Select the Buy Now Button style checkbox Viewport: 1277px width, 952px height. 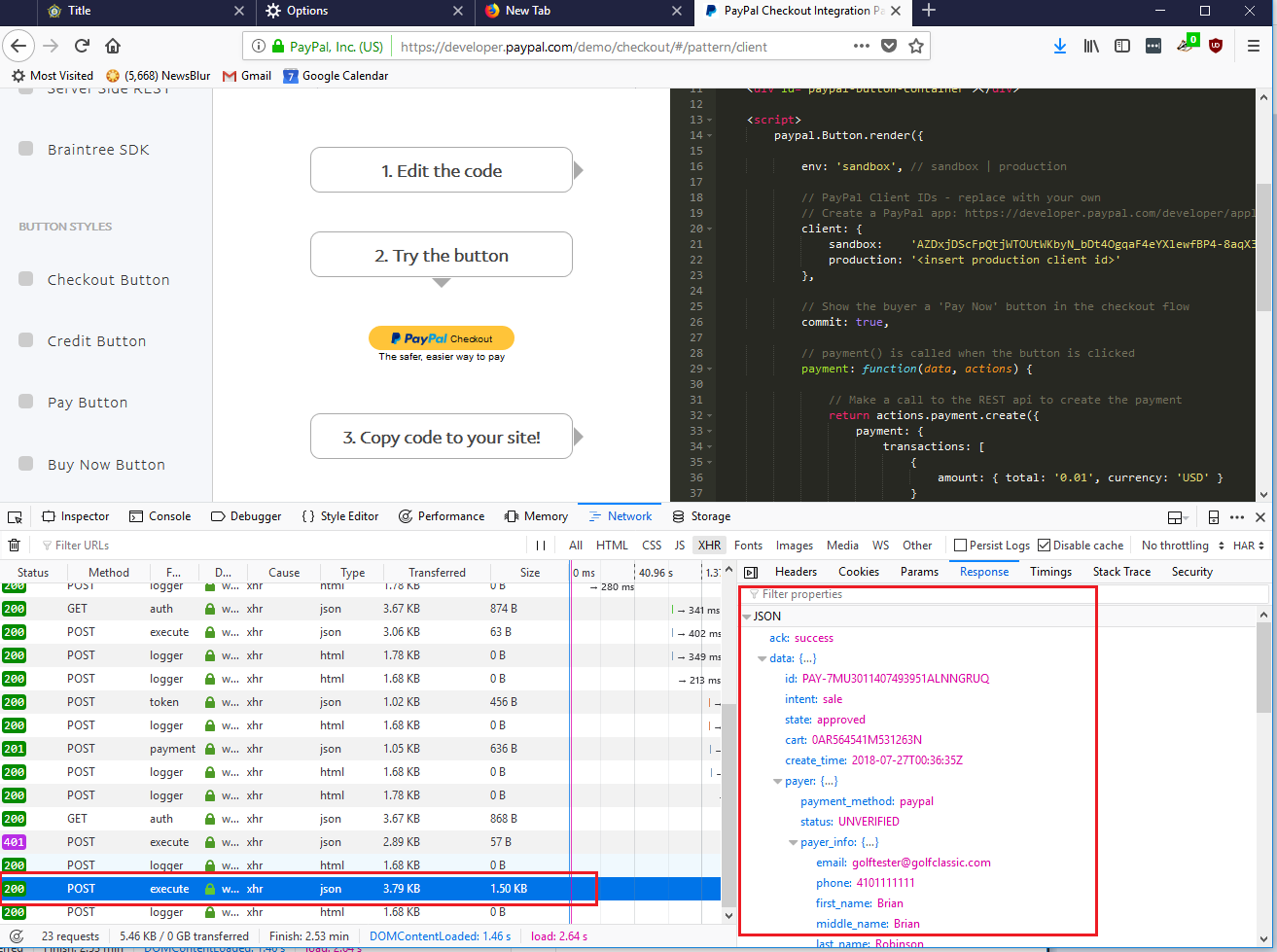26,464
